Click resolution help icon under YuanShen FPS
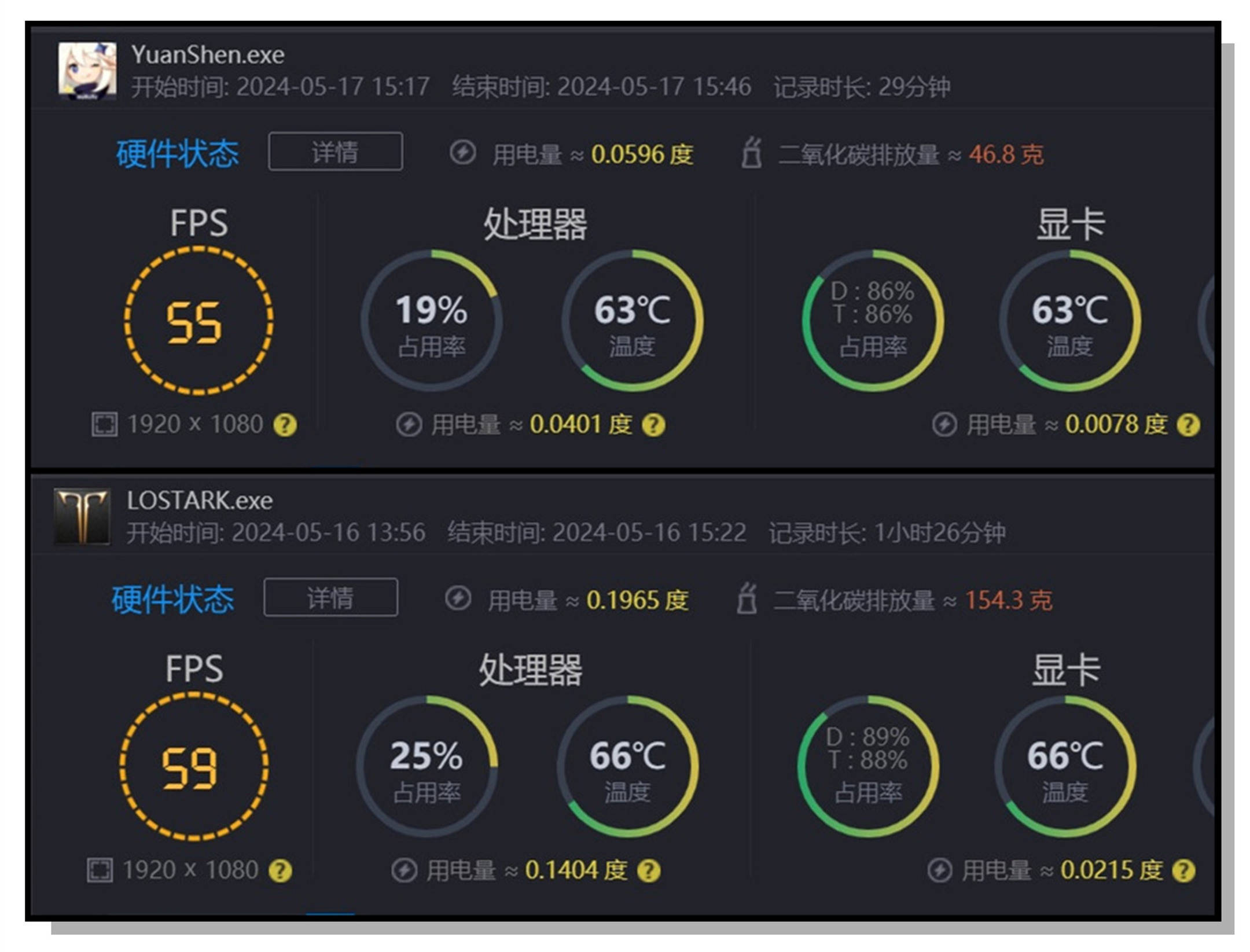Viewport: 1250px width, 952px height. pyautogui.click(x=285, y=425)
